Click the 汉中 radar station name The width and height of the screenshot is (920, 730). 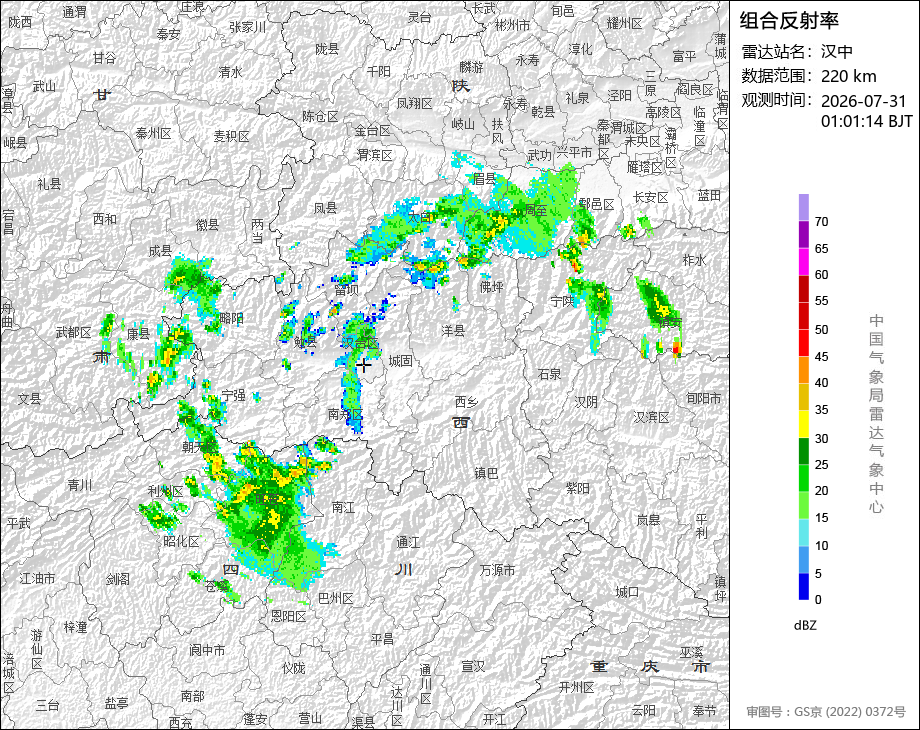[x=837, y=52]
